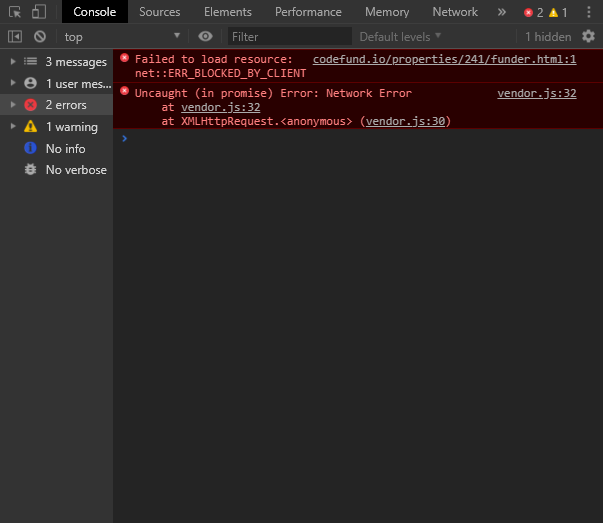Go to the Memory tab
603x523 pixels.
[387, 12]
